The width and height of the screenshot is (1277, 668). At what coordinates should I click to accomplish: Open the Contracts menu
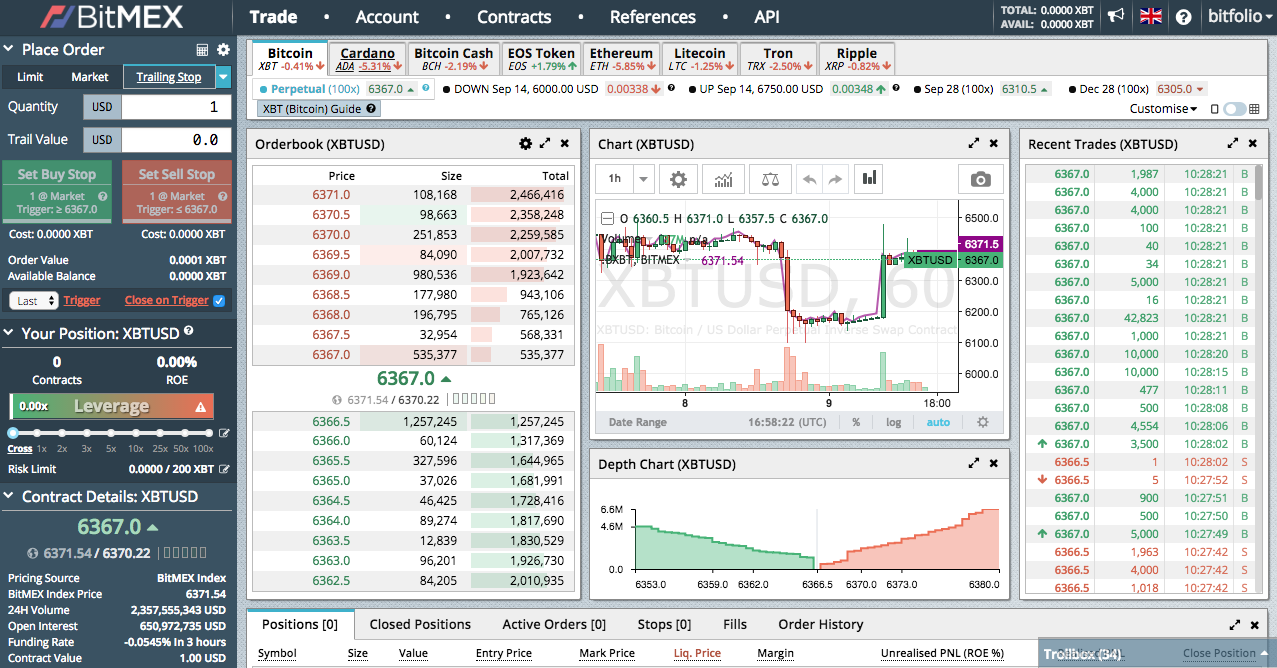(514, 17)
